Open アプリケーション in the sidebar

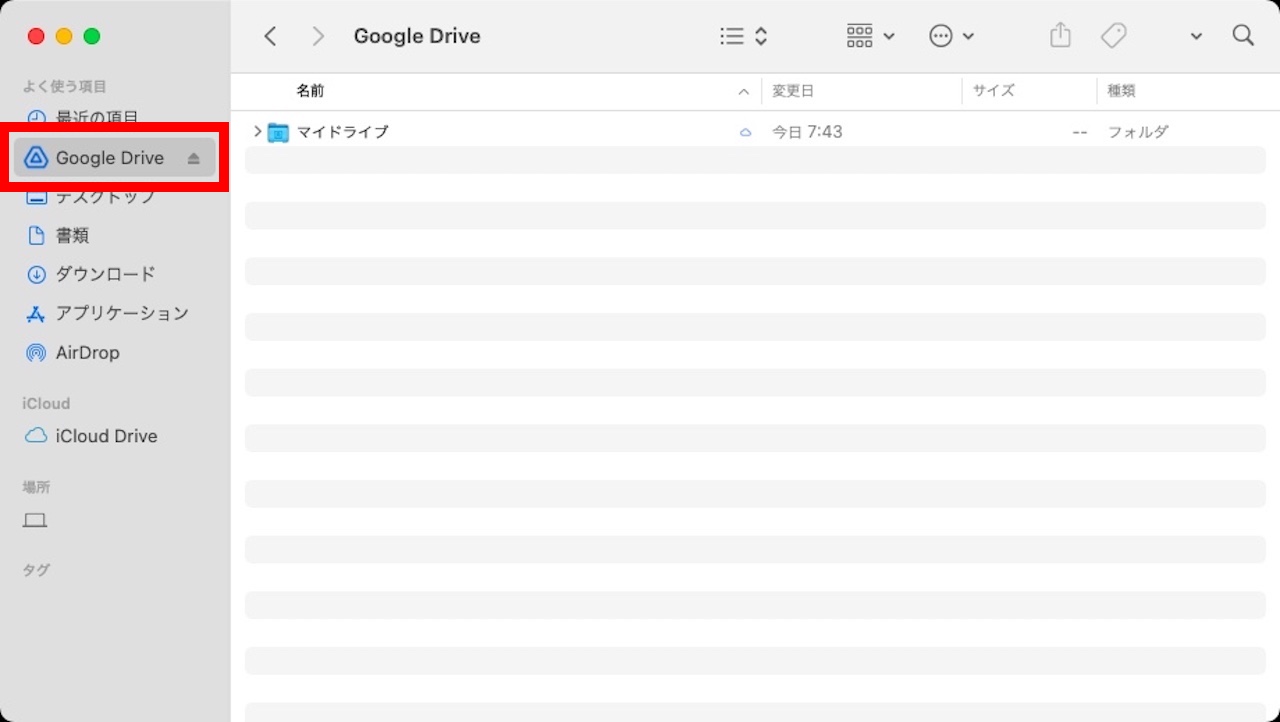point(106,313)
